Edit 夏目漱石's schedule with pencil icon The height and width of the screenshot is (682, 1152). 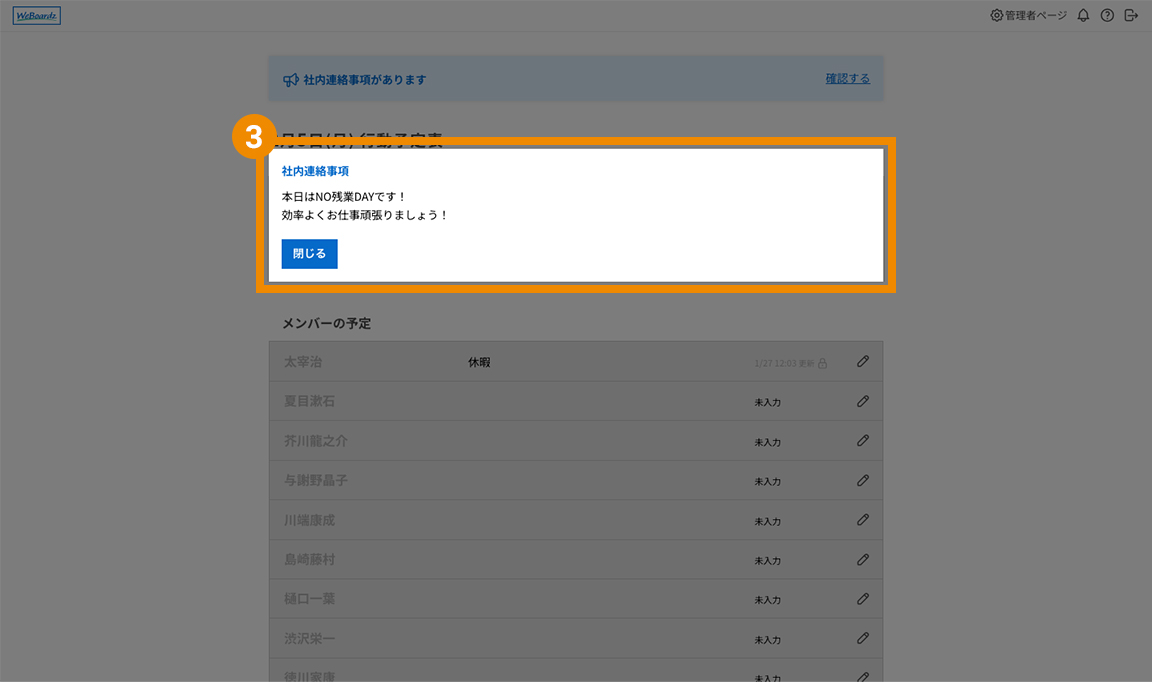click(863, 401)
